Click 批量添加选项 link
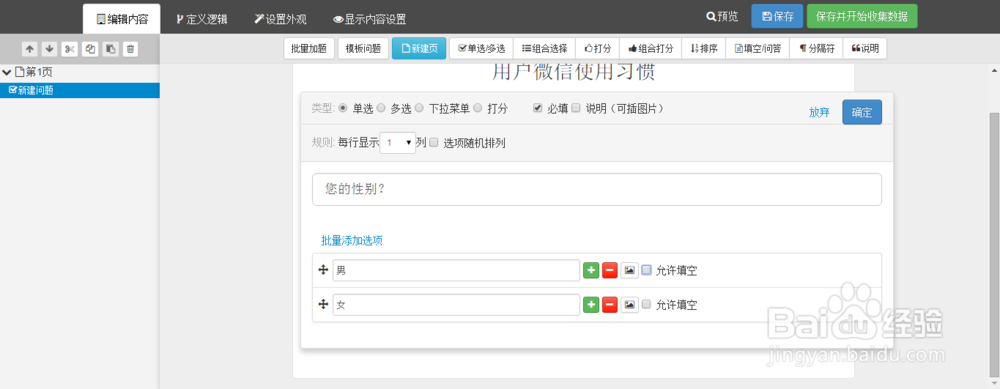Image resolution: width=1000 pixels, height=389 pixels. pos(351,241)
